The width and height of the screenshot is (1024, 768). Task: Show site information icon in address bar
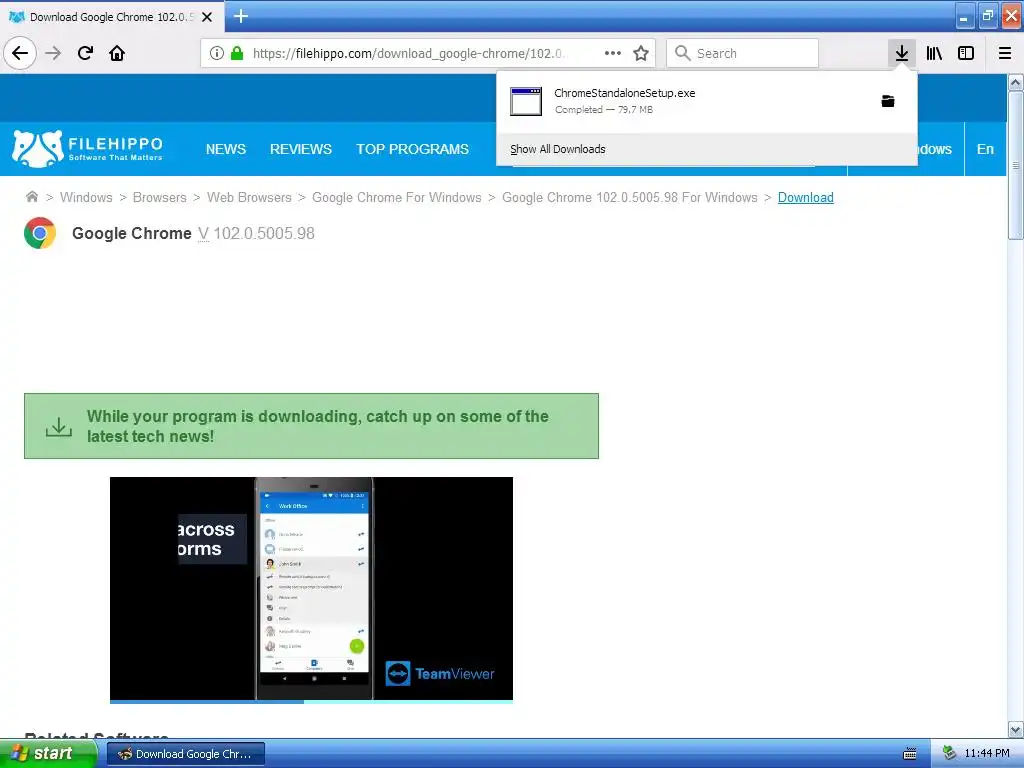(217, 54)
